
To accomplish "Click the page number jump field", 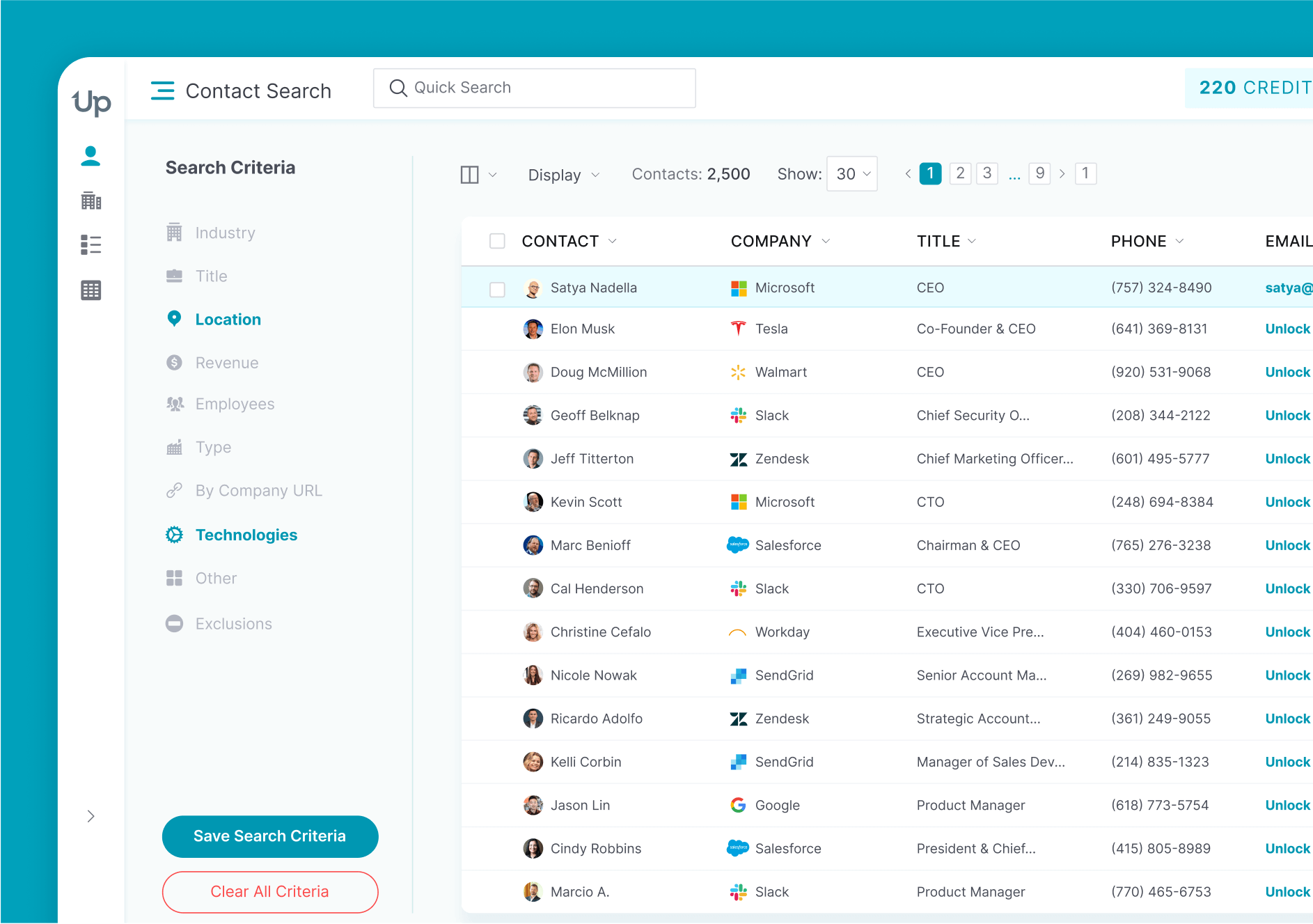I will coord(1085,173).
